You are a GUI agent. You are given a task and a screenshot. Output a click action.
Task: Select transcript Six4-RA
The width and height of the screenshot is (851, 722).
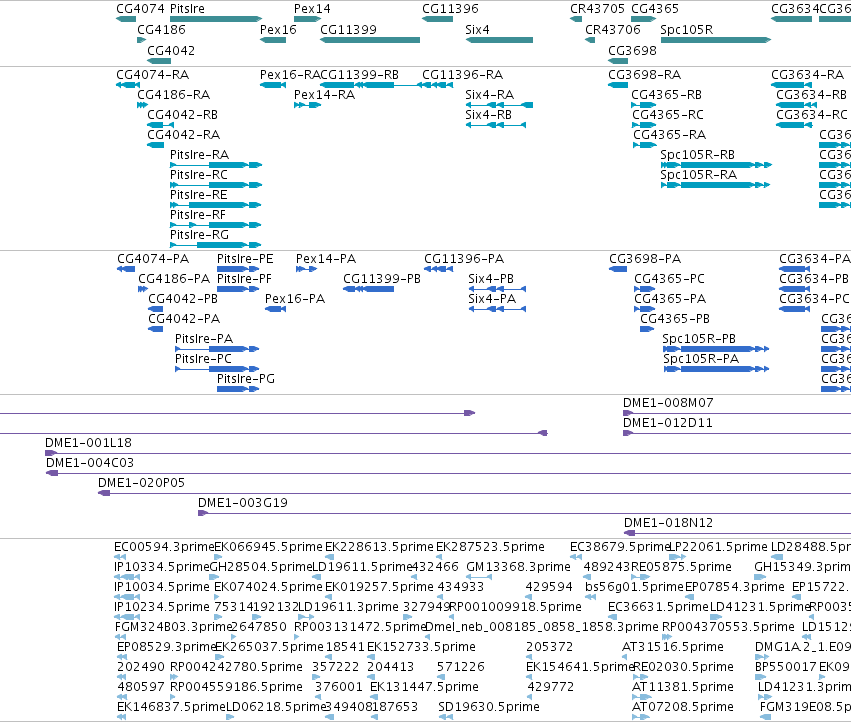pyautogui.click(x=489, y=94)
